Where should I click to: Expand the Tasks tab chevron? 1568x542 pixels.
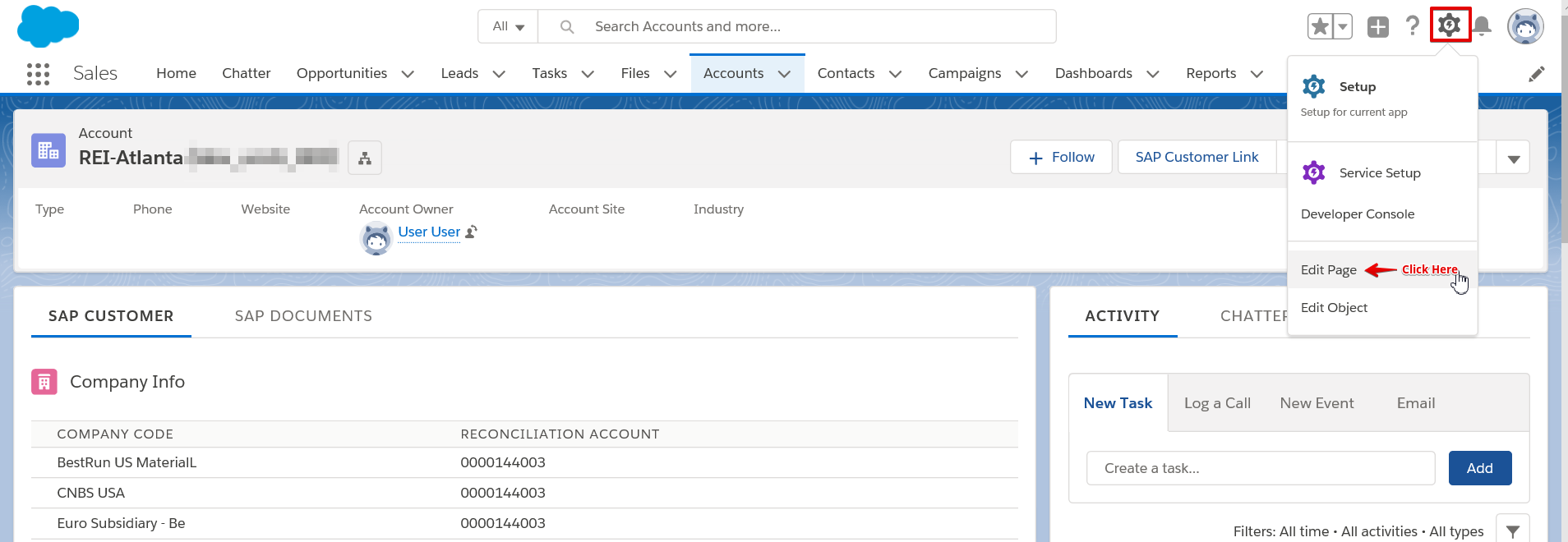(x=588, y=74)
